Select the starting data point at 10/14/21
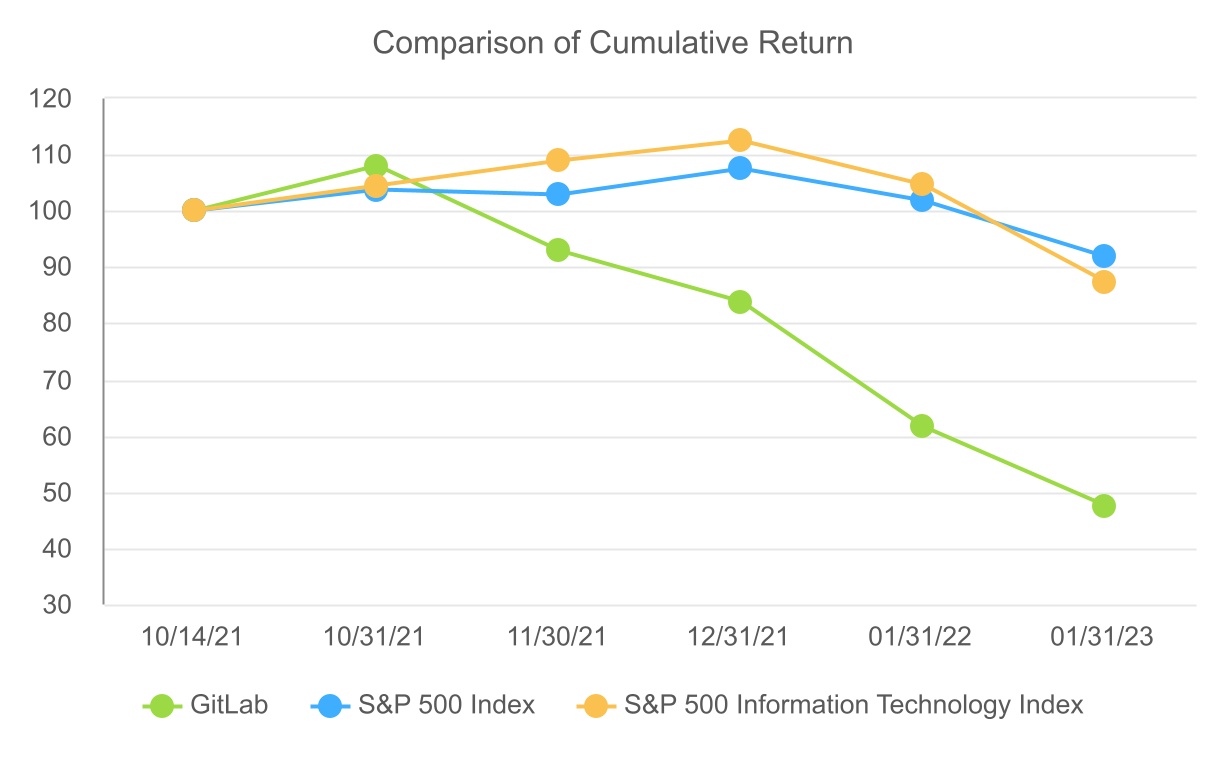1226x760 pixels. click(x=194, y=210)
